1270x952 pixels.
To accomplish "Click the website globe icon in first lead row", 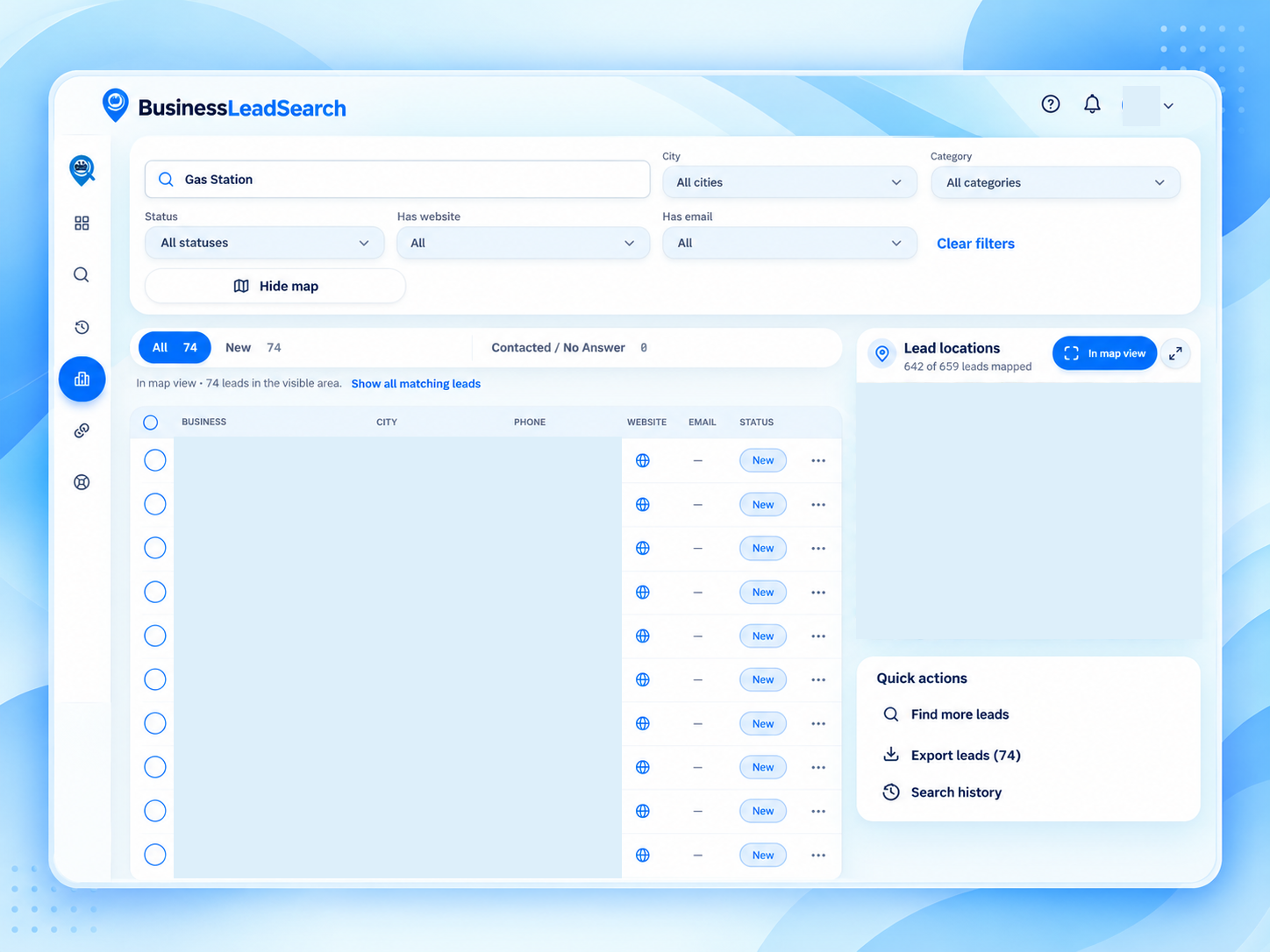I will (x=643, y=460).
